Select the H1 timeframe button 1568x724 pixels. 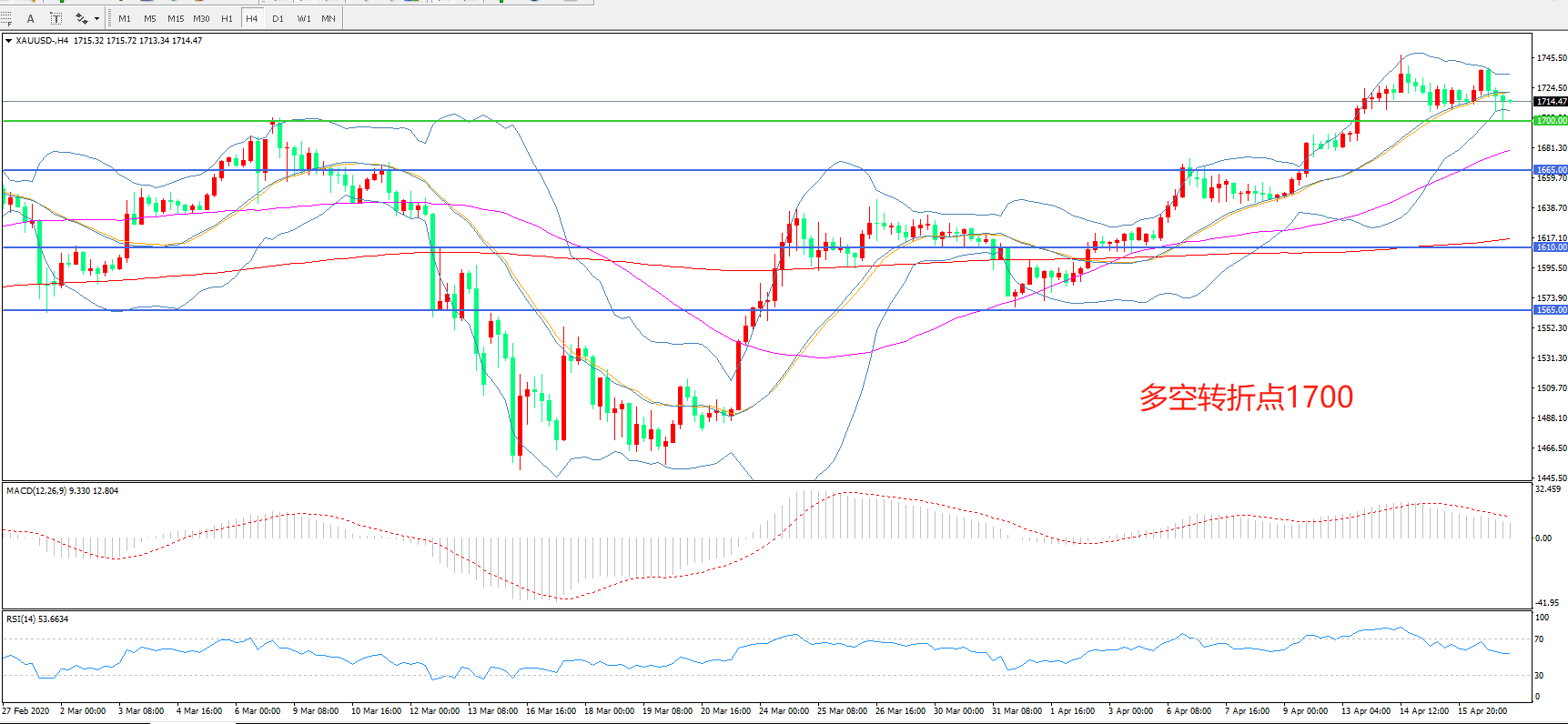pos(227,18)
